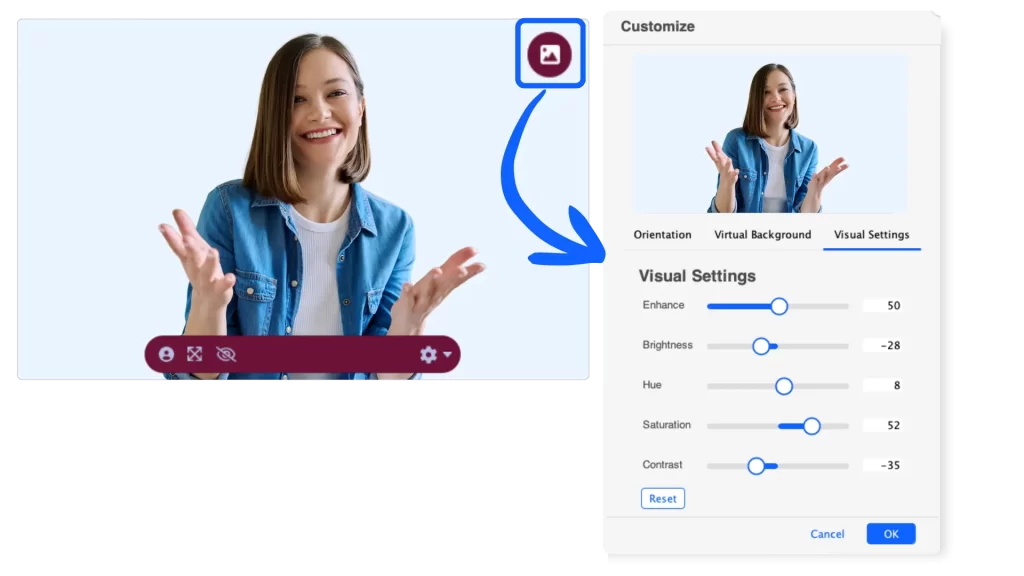The height and width of the screenshot is (576, 1024).
Task: Click the image customize icon button
Action: (549, 54)
